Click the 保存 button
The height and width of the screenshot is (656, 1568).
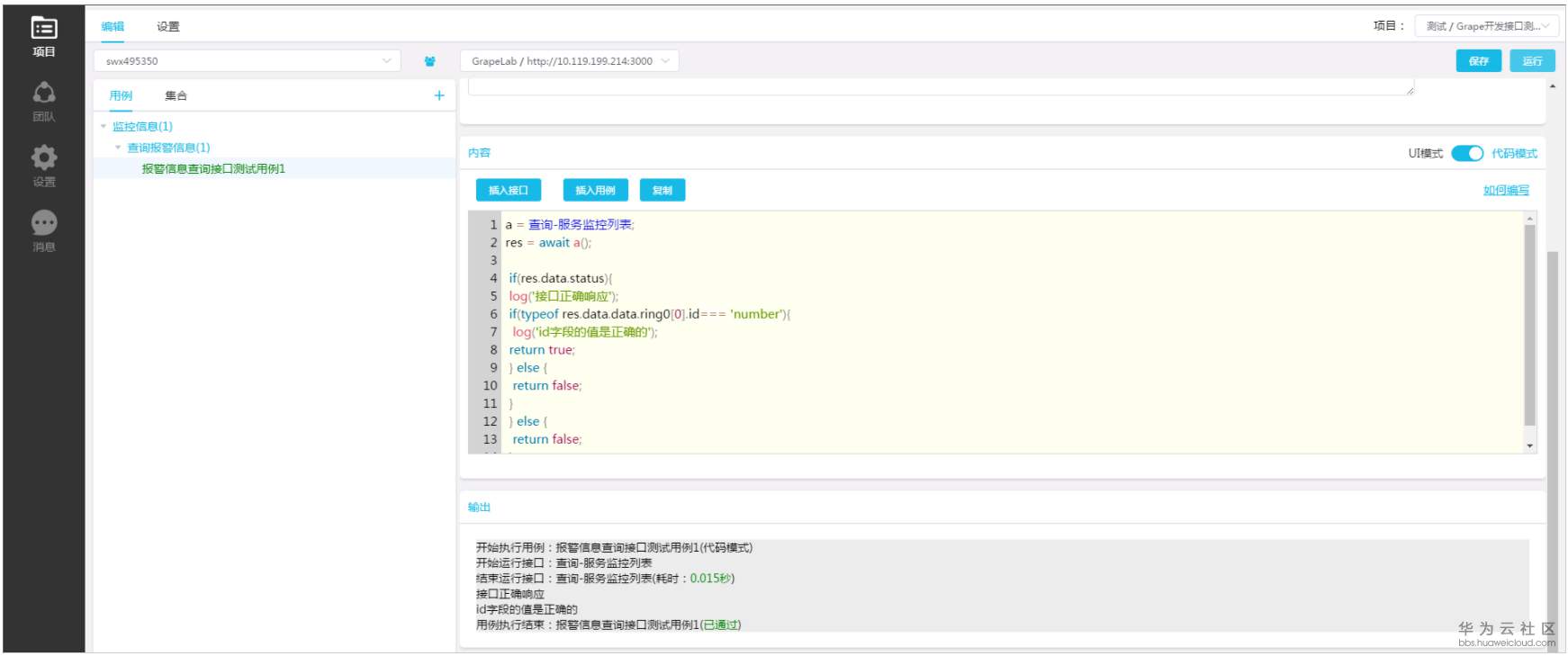(x=1478, y=61)
